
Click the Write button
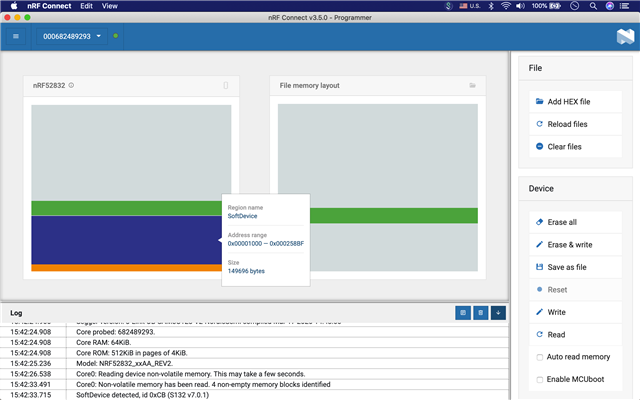(575, 312)
